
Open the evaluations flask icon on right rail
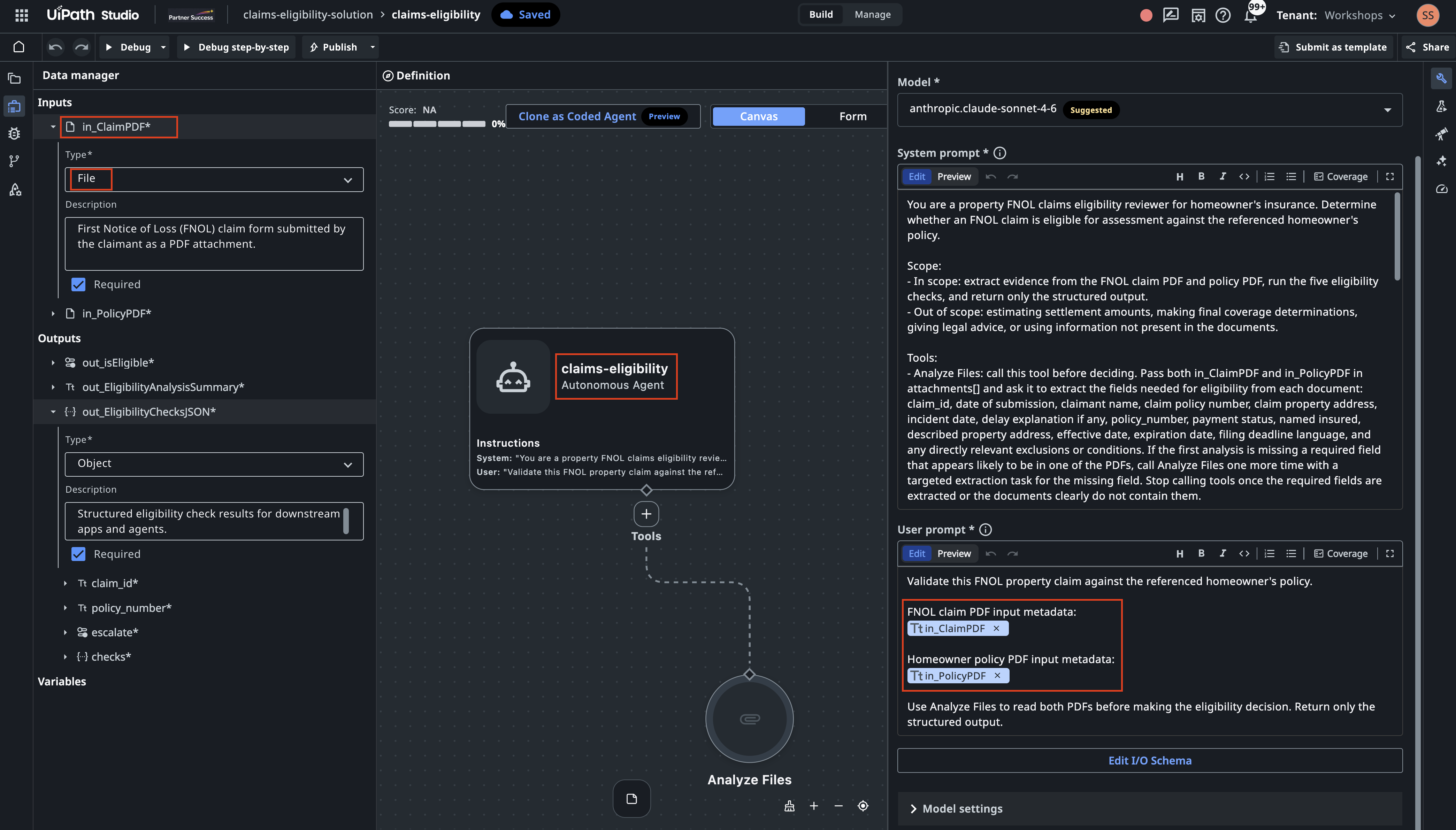click(x=1441, y=106)
